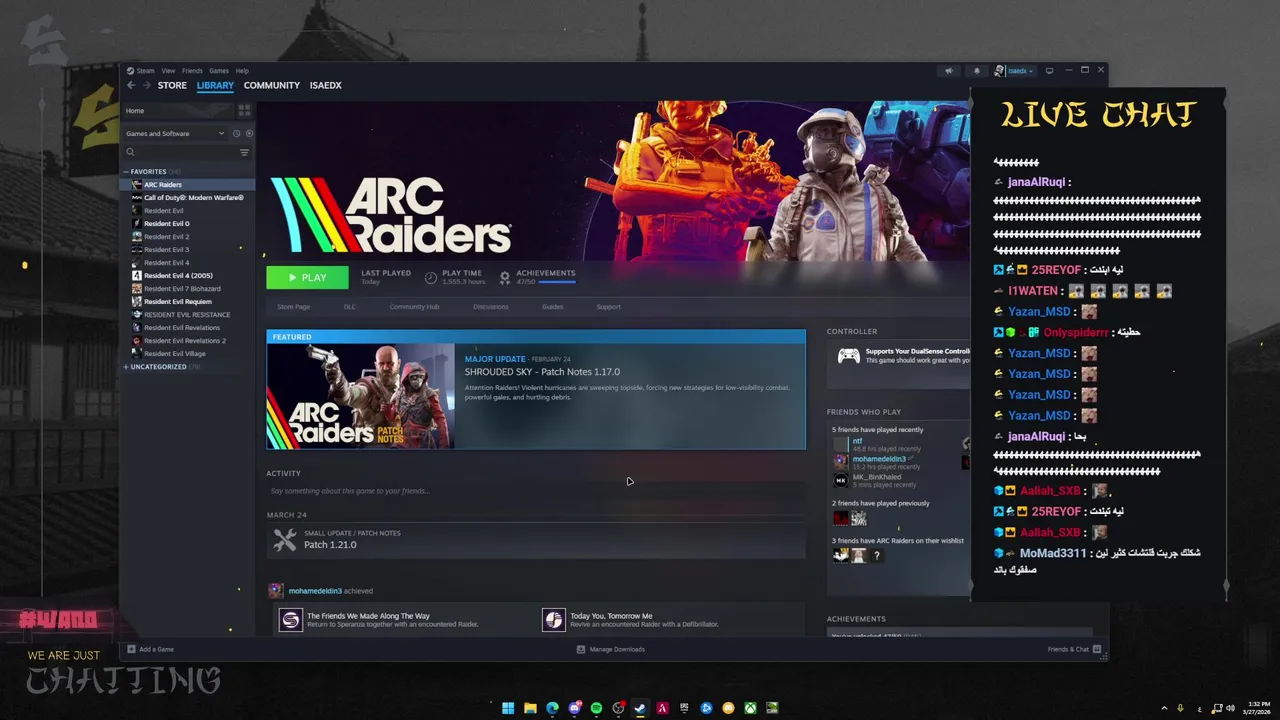This screenshot has height=720, width=1280.
Task: Select Resident Evil Village in library
Action: pyautogui.click(x=188, y=354)
